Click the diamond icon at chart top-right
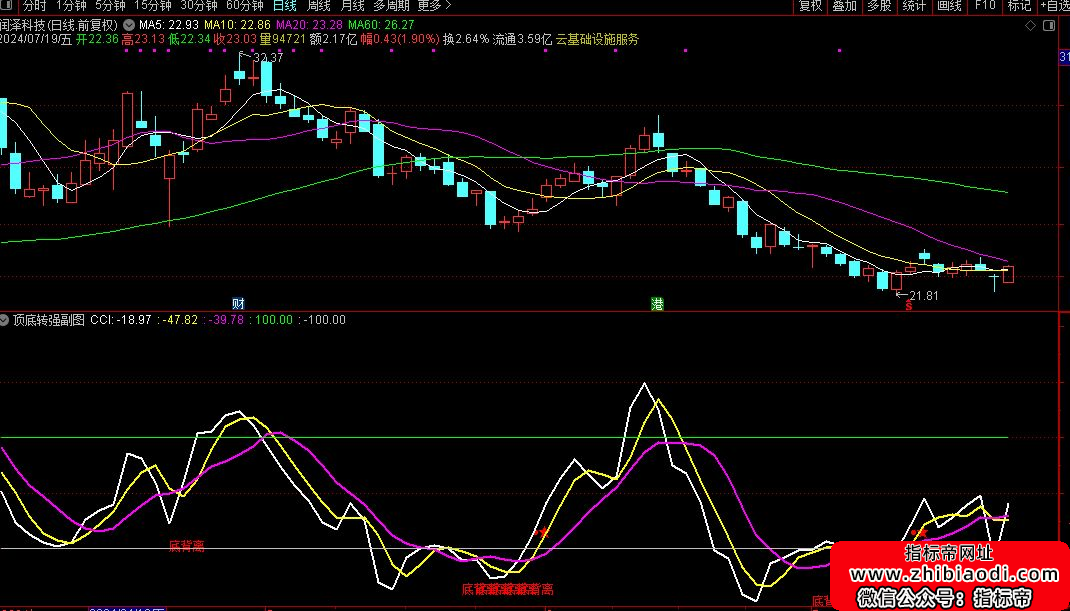Viewport: 1070px width, 611px height. 1031,26
